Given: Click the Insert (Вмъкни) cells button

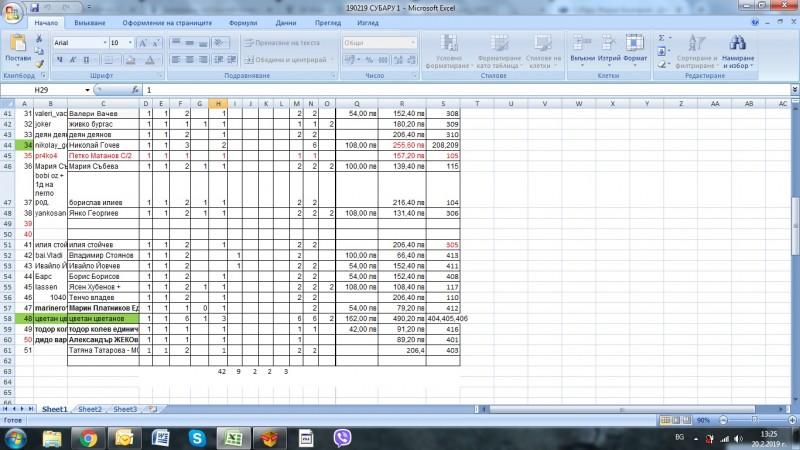Looking at the screenshot, I should [583, 51].
